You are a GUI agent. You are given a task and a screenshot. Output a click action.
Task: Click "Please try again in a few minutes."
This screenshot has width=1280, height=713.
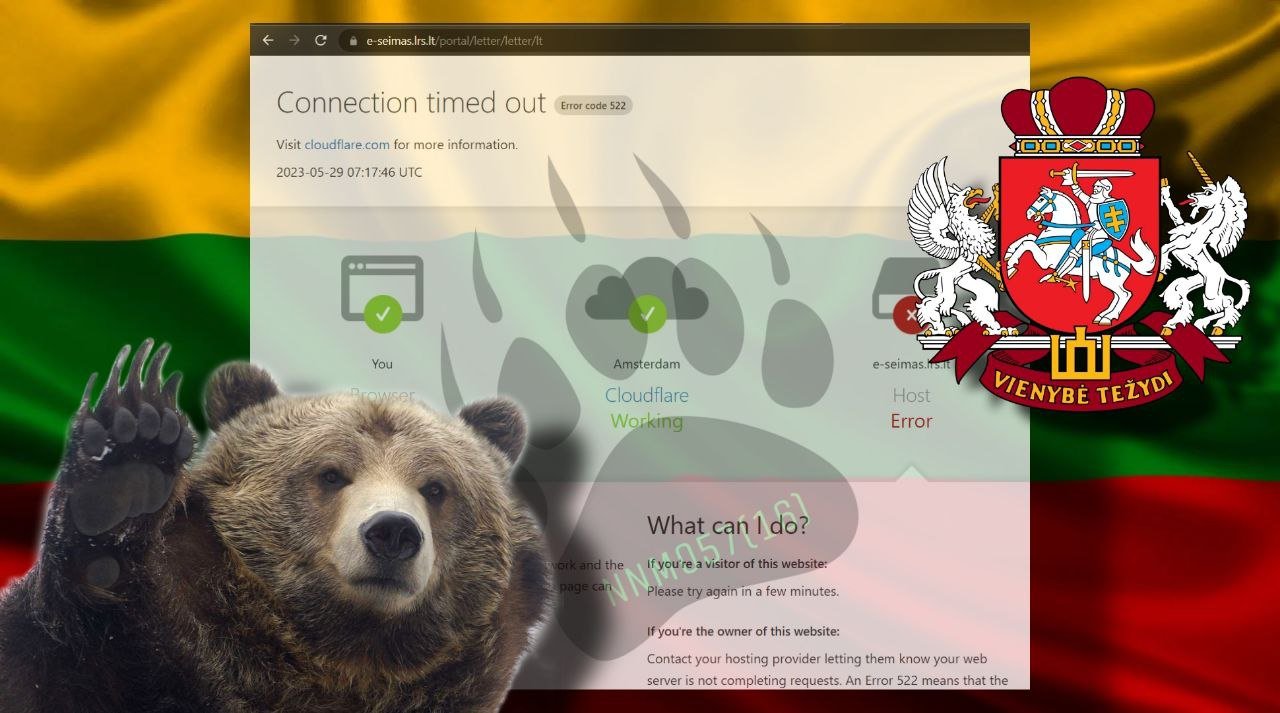(743, 591)
